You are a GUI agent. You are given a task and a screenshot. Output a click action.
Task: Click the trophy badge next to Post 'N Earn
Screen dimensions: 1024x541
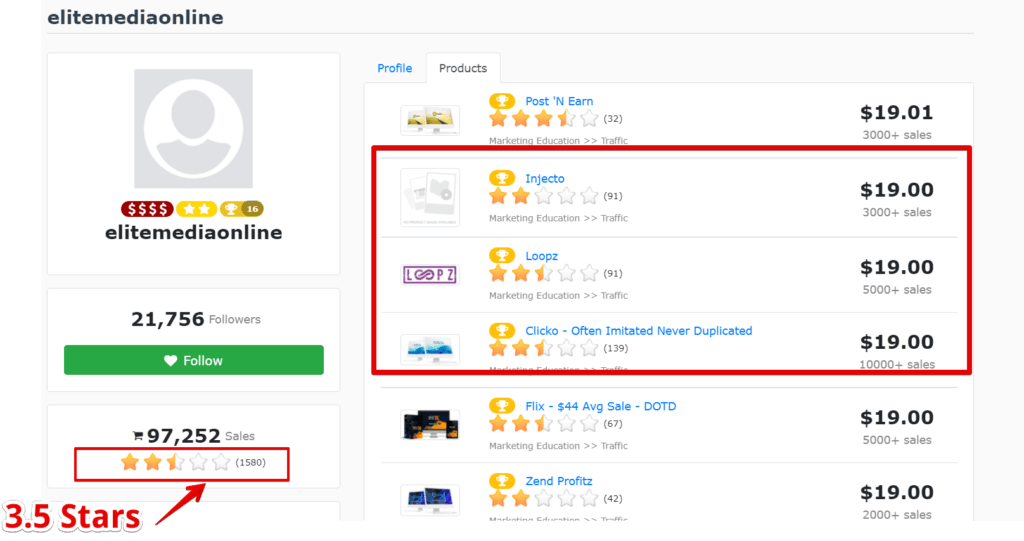click(502, 101)
